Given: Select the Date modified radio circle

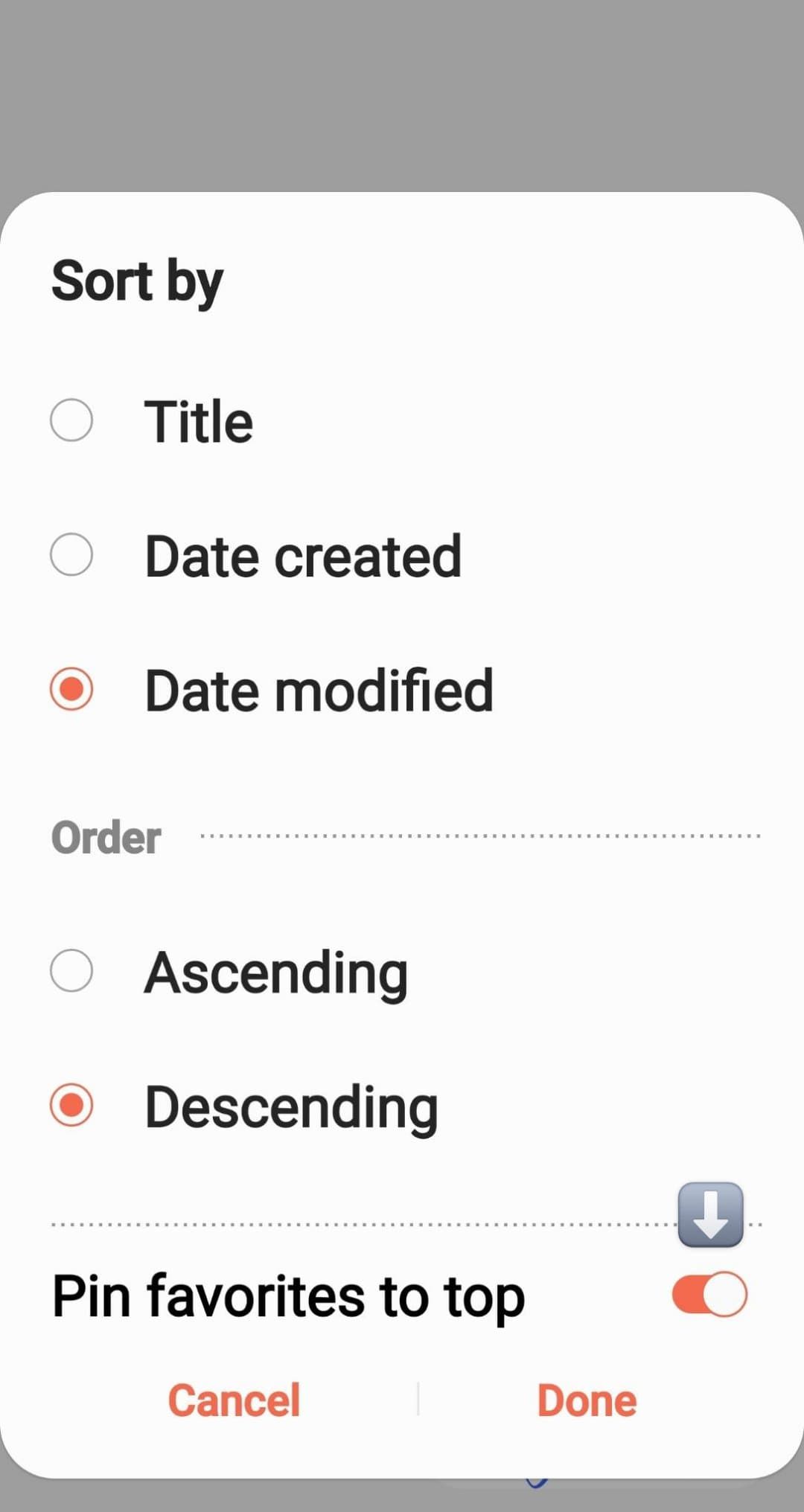Looking at the screenshot, I should tap(71, 689).
